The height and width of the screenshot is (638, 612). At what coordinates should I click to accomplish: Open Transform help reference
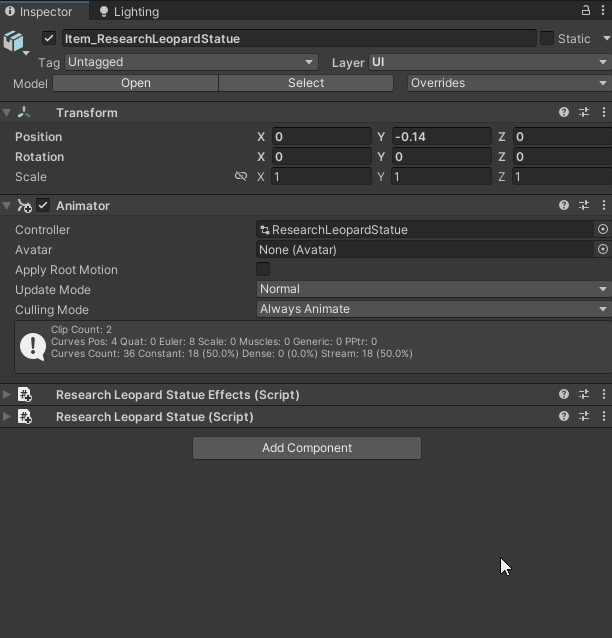click(564, 112)
